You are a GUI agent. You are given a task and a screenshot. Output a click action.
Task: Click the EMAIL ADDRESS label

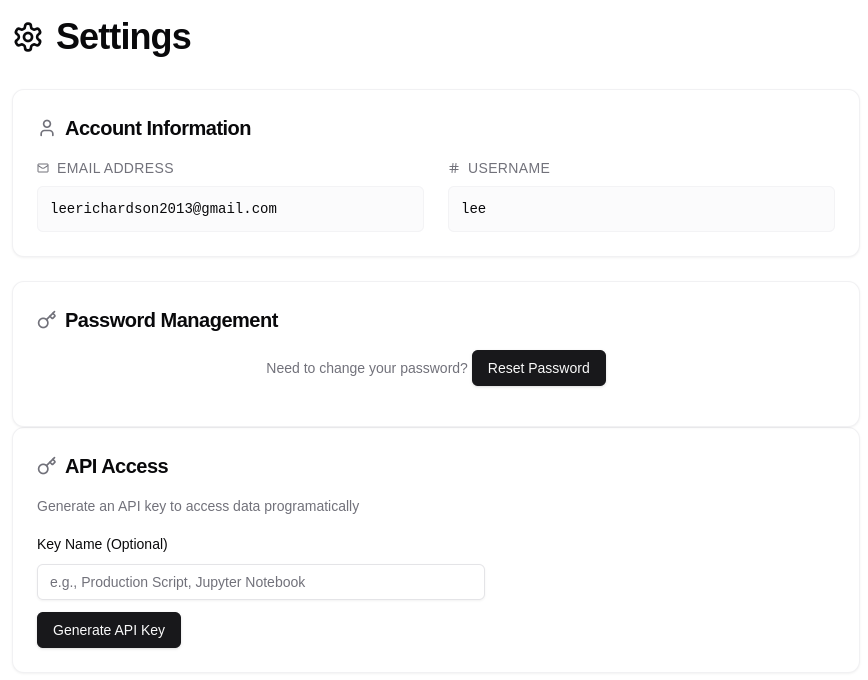coord(115,168)
